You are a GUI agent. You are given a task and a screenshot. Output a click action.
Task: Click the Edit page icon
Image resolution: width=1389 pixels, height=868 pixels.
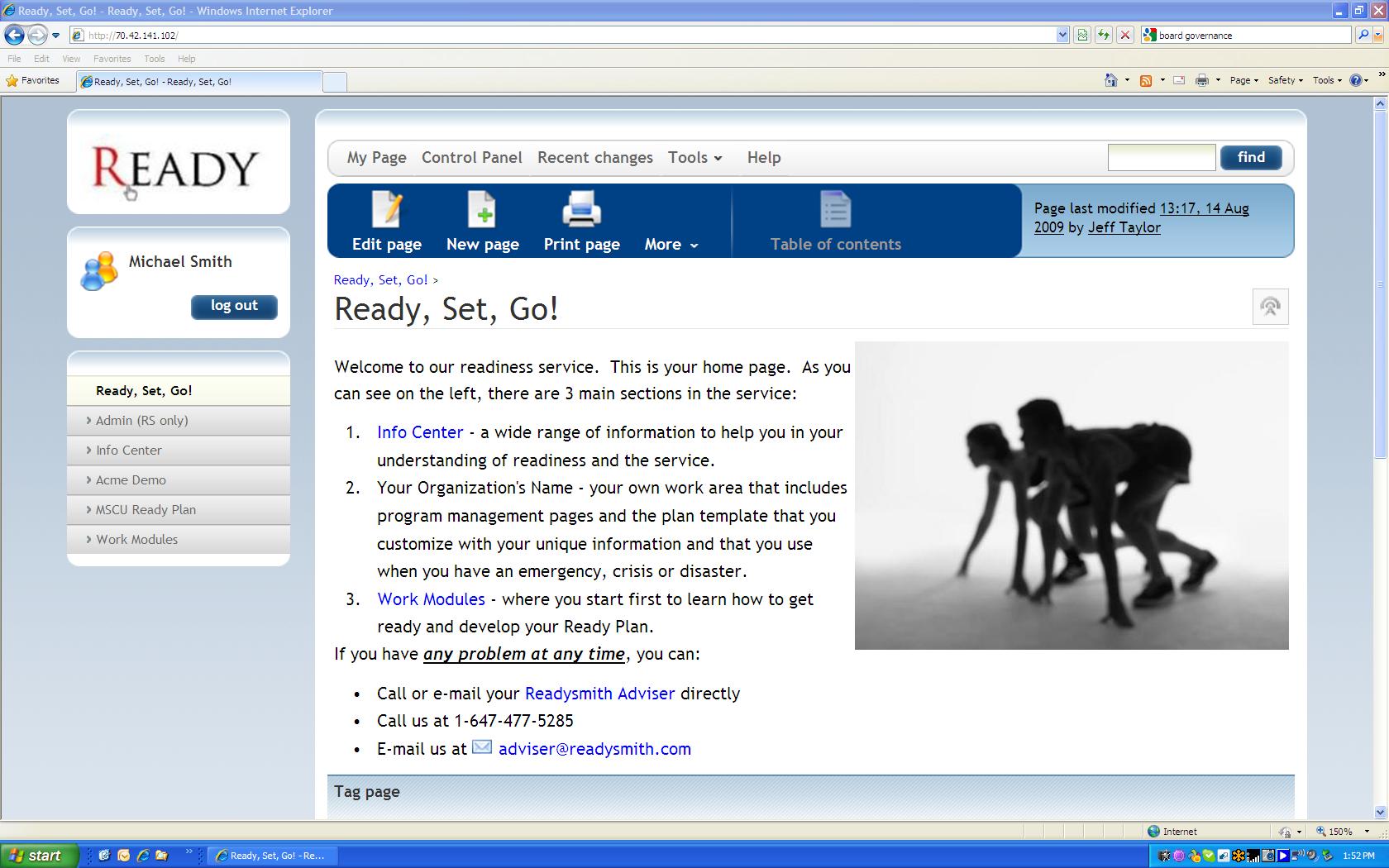(x=386, y=210)
